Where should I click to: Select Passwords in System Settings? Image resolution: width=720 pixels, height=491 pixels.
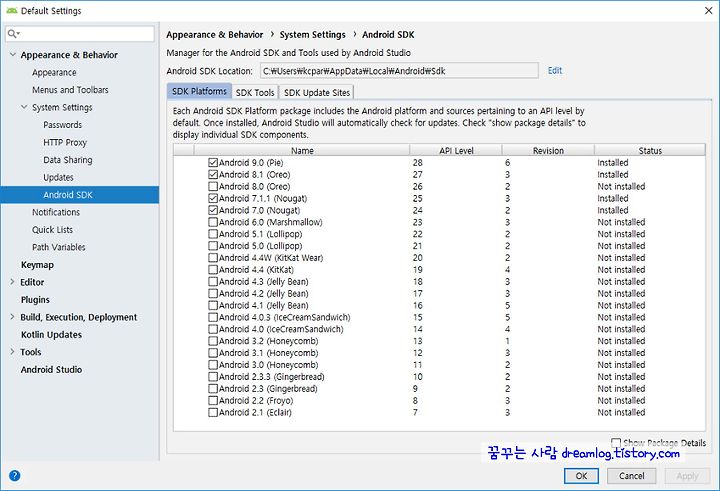click(x=62, y=125)
